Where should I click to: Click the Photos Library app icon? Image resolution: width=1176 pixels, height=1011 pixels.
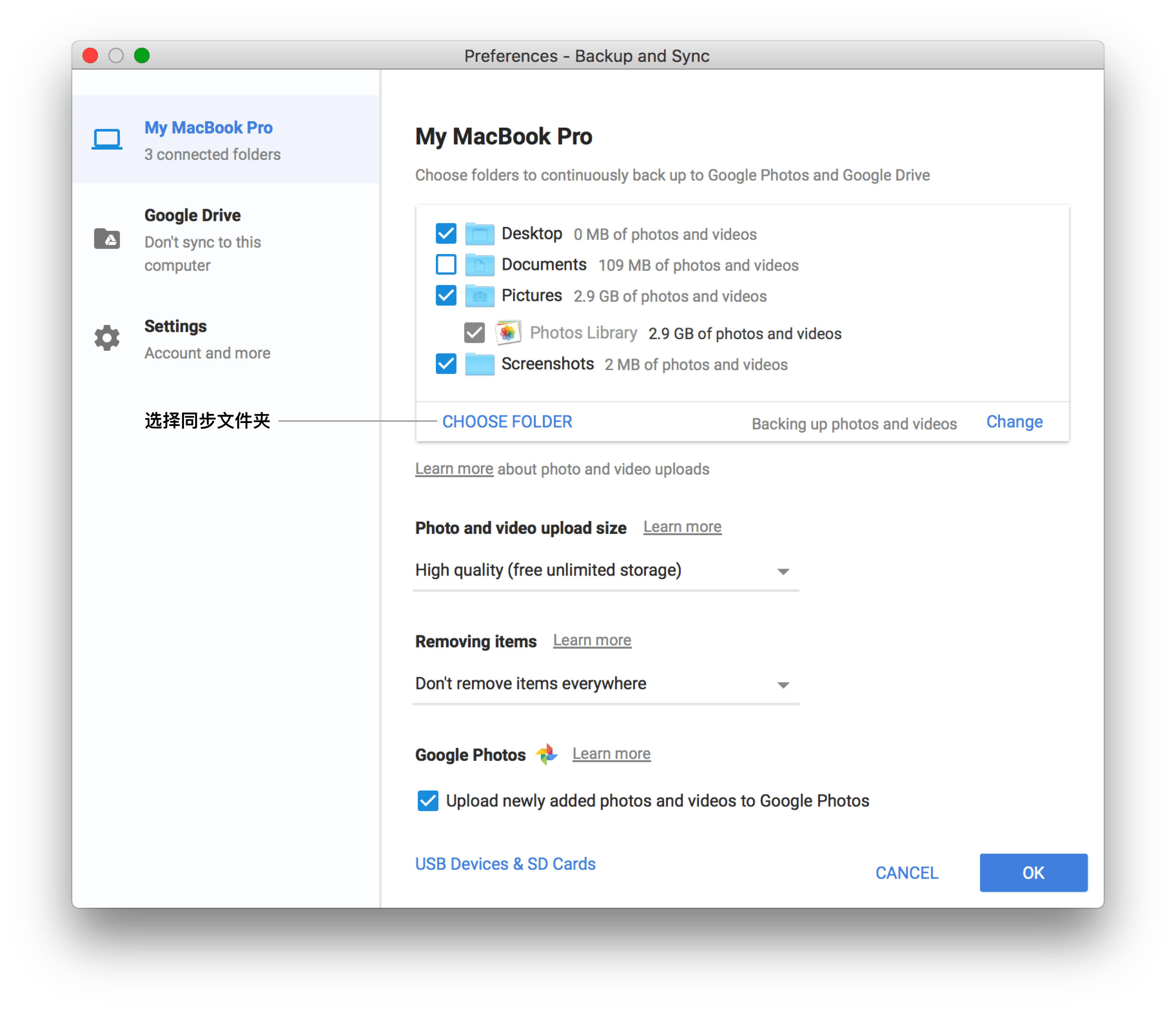[x=508, y=333]
